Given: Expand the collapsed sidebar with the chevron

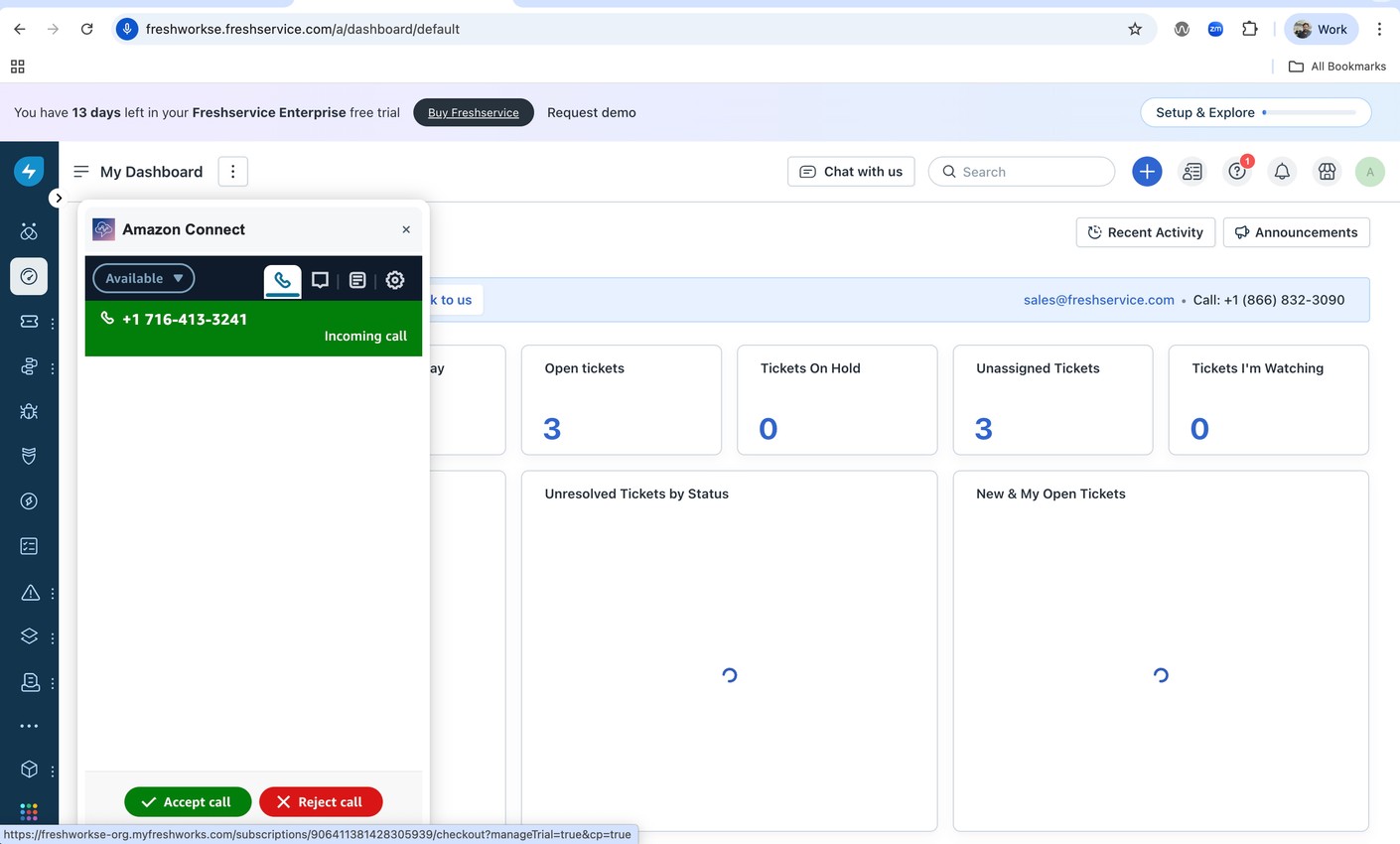Looking at the screenshot, I should (x=59, y=198).
